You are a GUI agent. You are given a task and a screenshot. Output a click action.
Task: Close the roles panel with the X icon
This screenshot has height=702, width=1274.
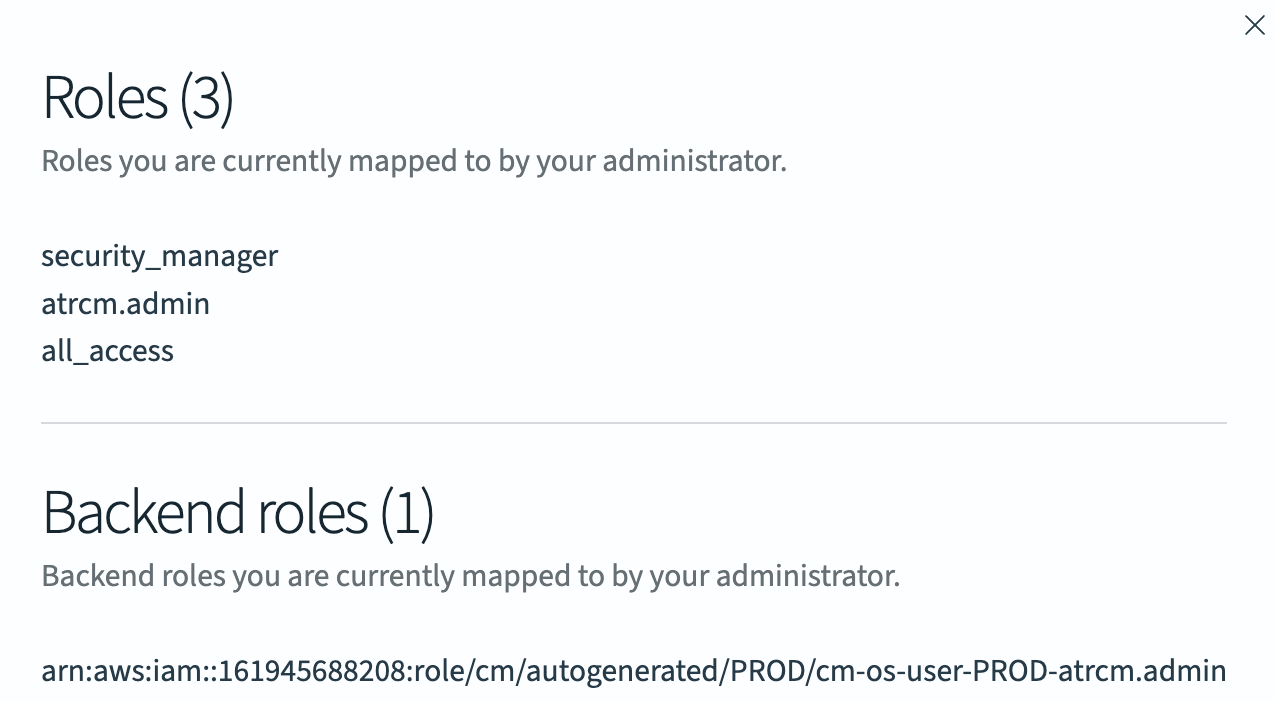click(1254, 26)
